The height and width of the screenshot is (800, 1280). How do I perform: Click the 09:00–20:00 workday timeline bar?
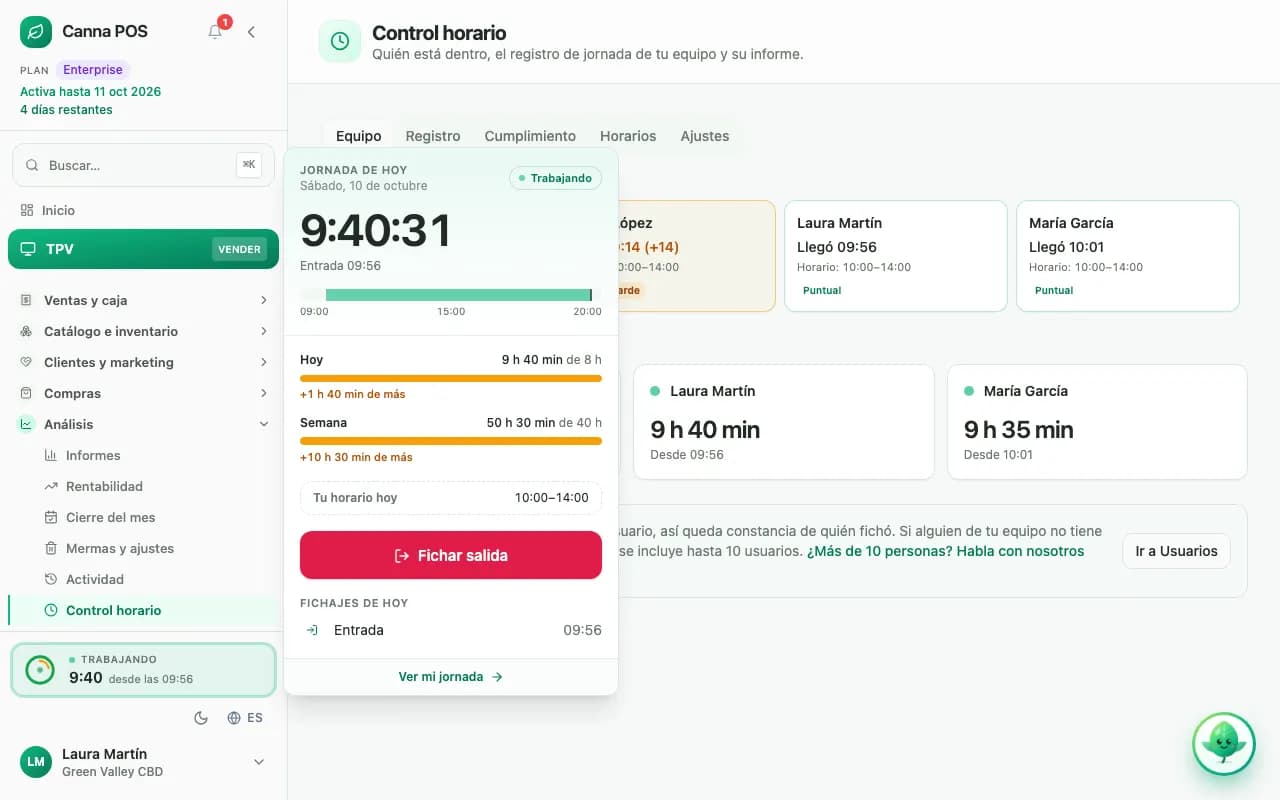coord(451,295)
